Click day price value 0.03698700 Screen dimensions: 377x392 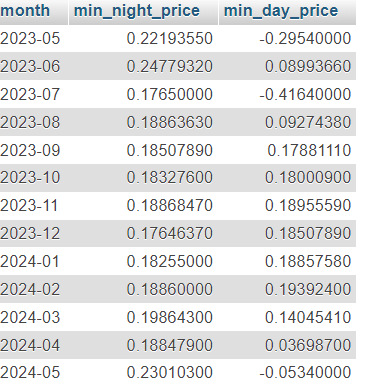tap(308, 345)
